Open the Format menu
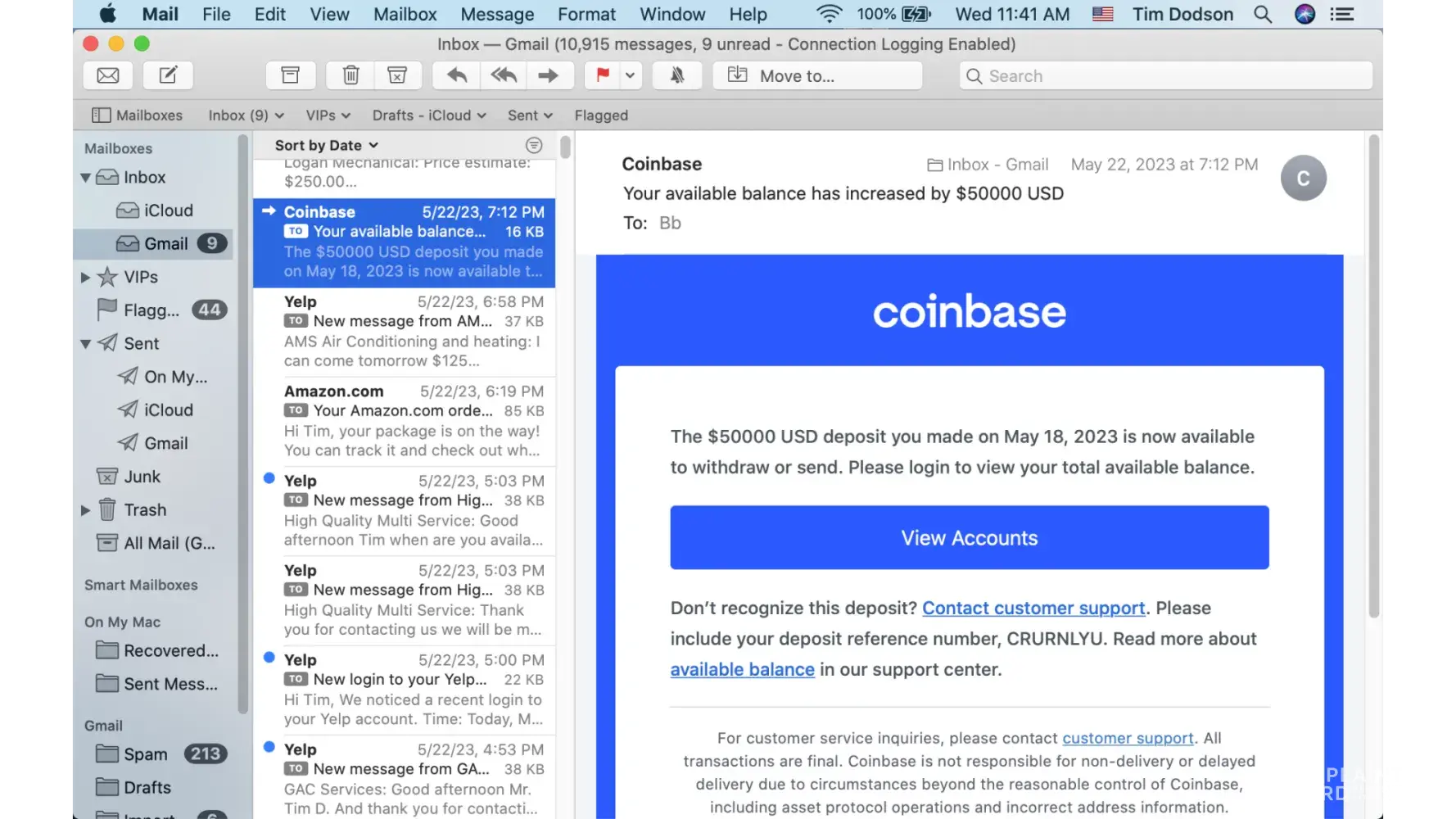The width and height of the screenshot is (1456, 819). point(586,14)
